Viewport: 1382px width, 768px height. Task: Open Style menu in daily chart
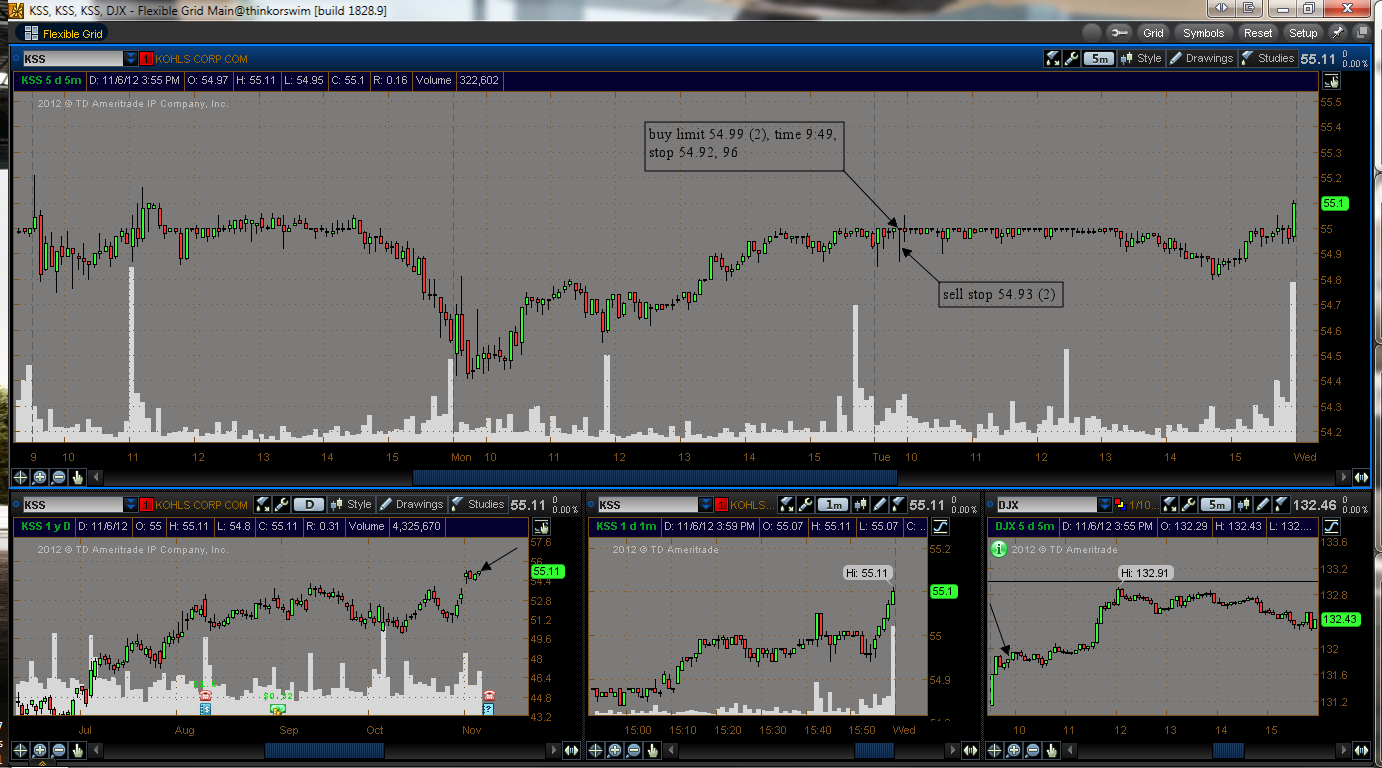pyautogui.click(x=351, y=504)
